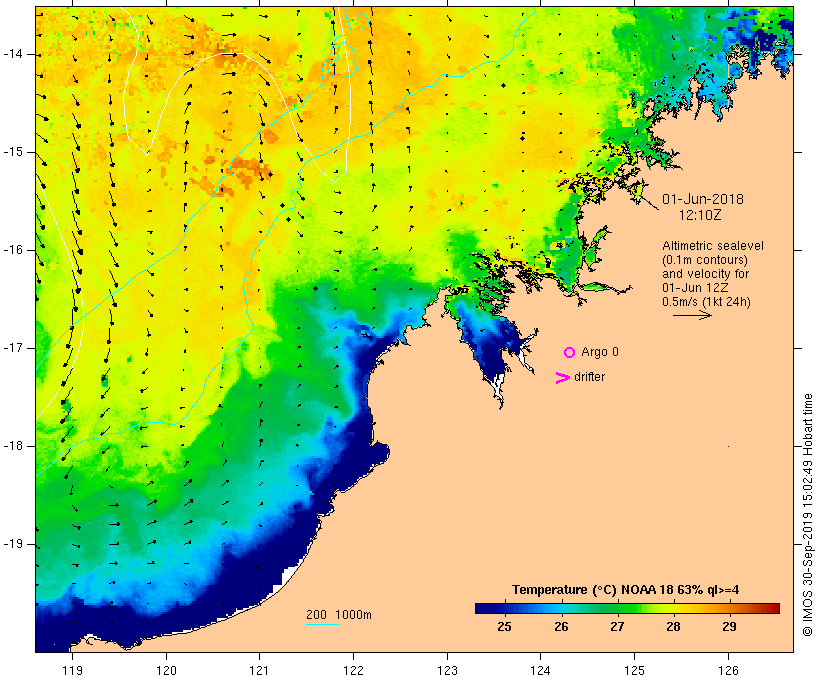Click the IMOS copyright timestamp text
The height and width of the screenshot is (680, 820).
coord(808,515)
